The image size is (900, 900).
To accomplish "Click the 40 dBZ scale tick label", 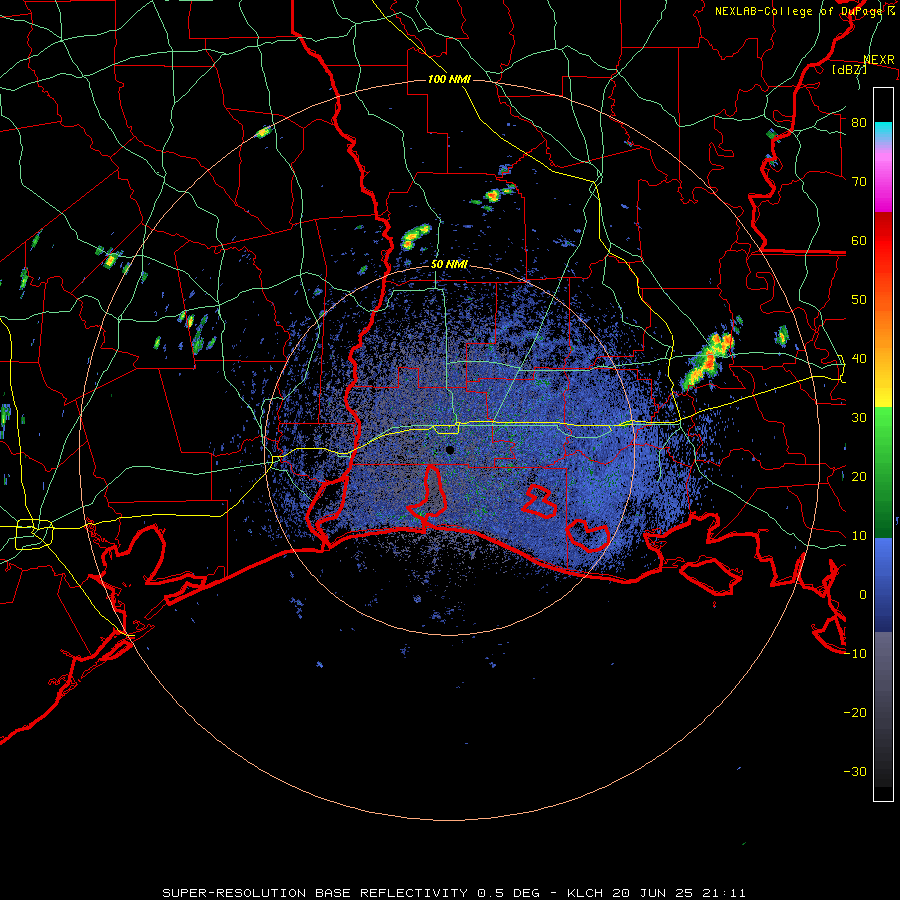I will tap(859, 359).
